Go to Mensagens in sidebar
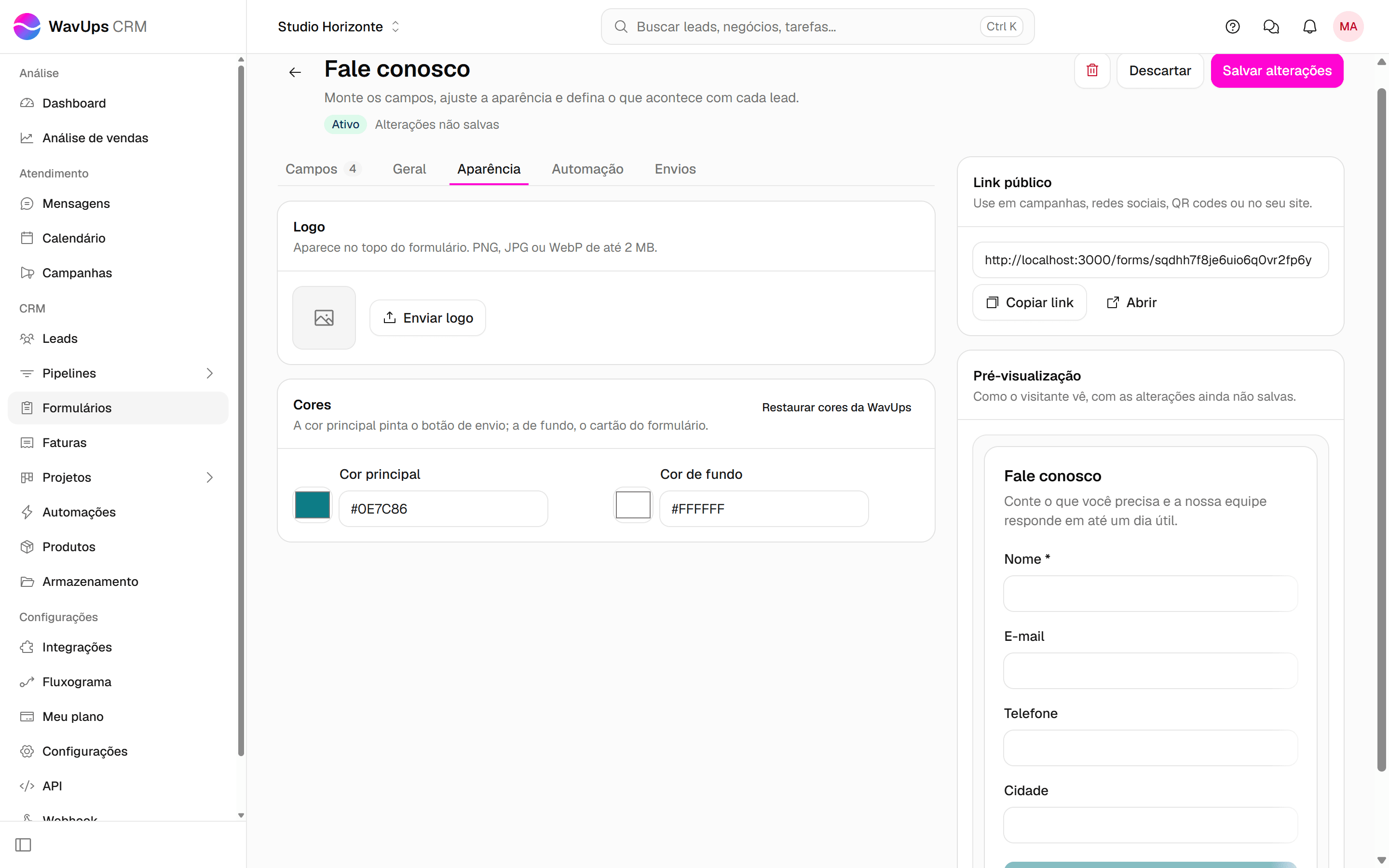Screen dimensions: 1389x868 118,203
